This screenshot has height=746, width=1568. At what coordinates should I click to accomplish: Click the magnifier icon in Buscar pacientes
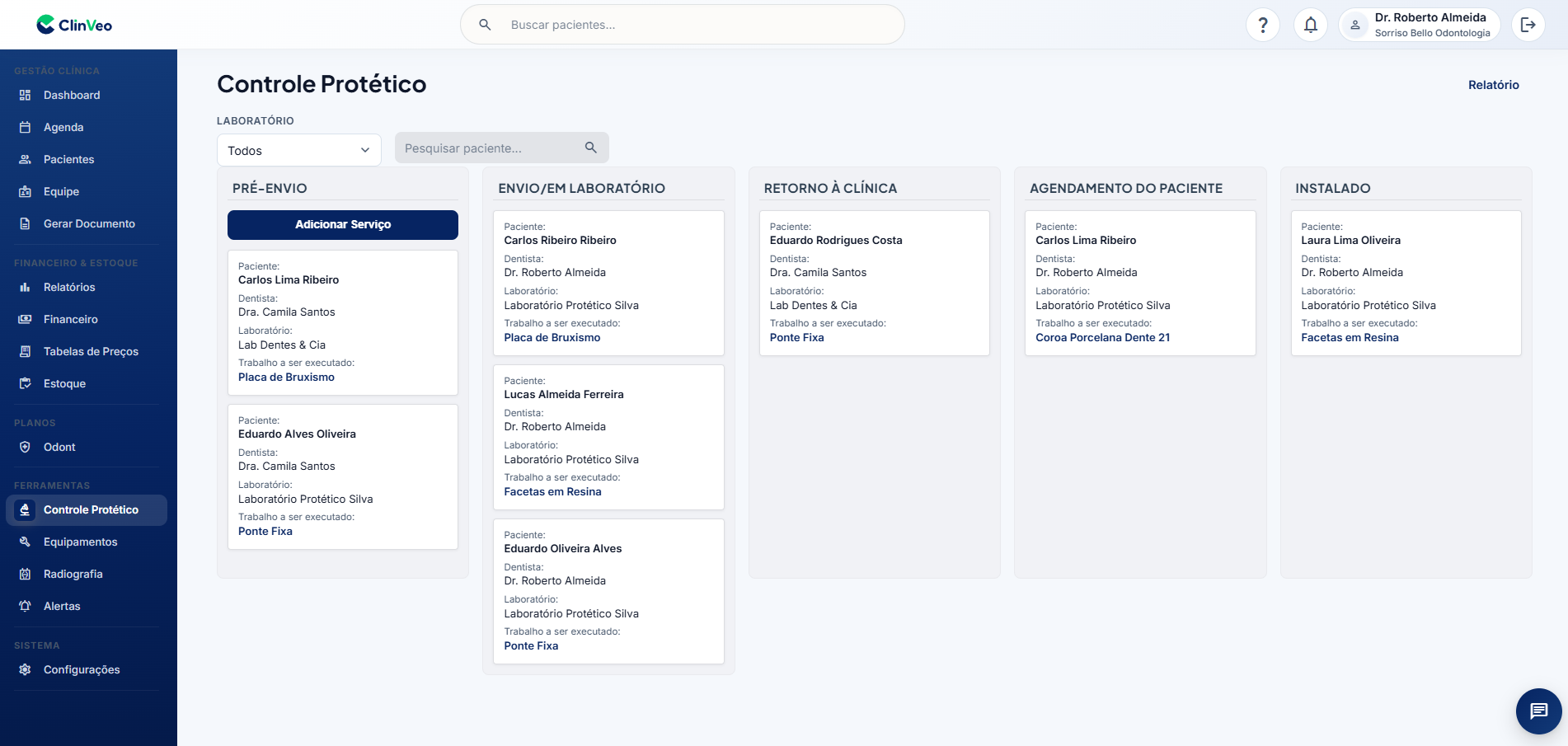[x=486, y=25]
